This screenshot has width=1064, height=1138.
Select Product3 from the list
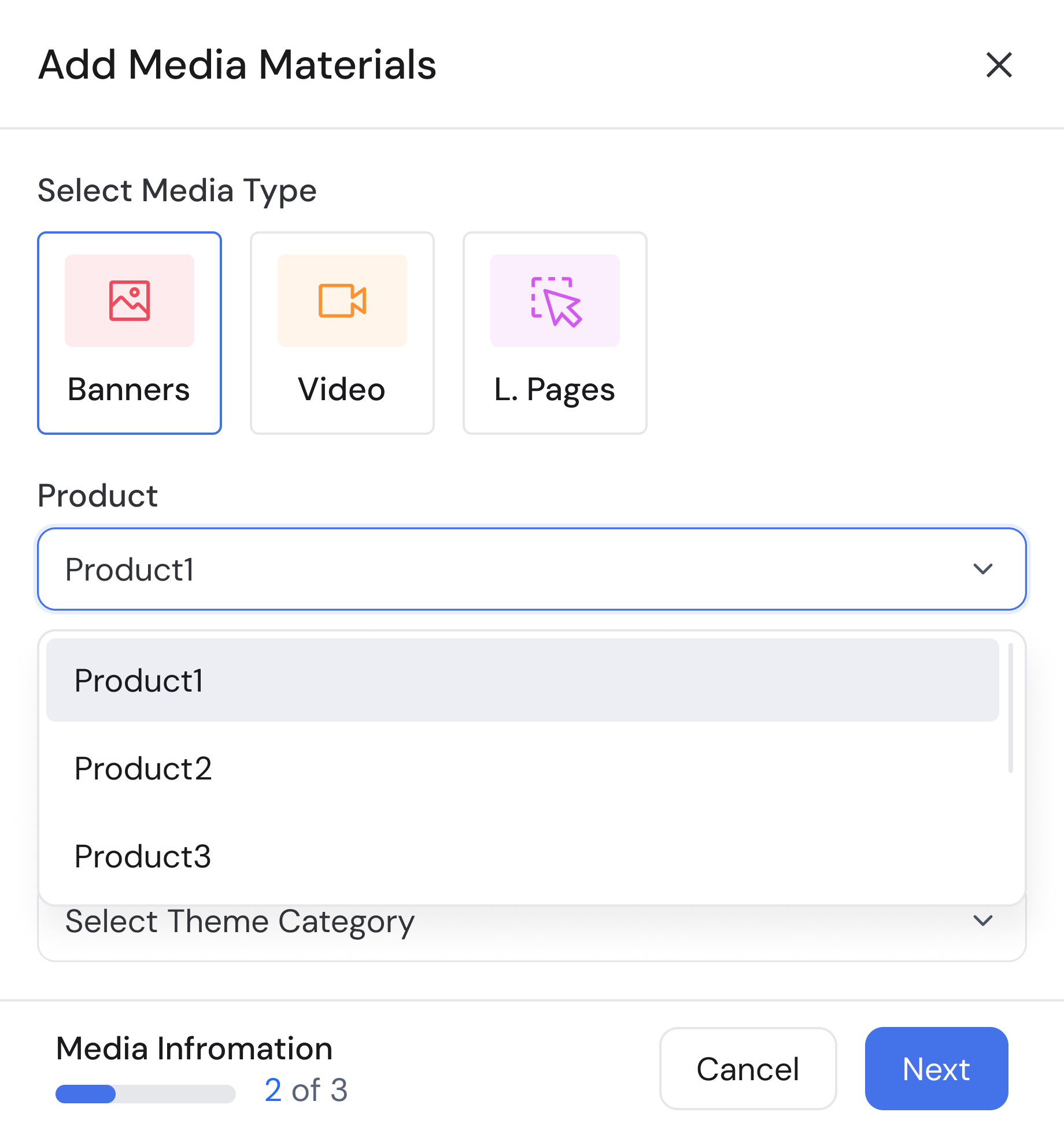(x=143, y=857)
